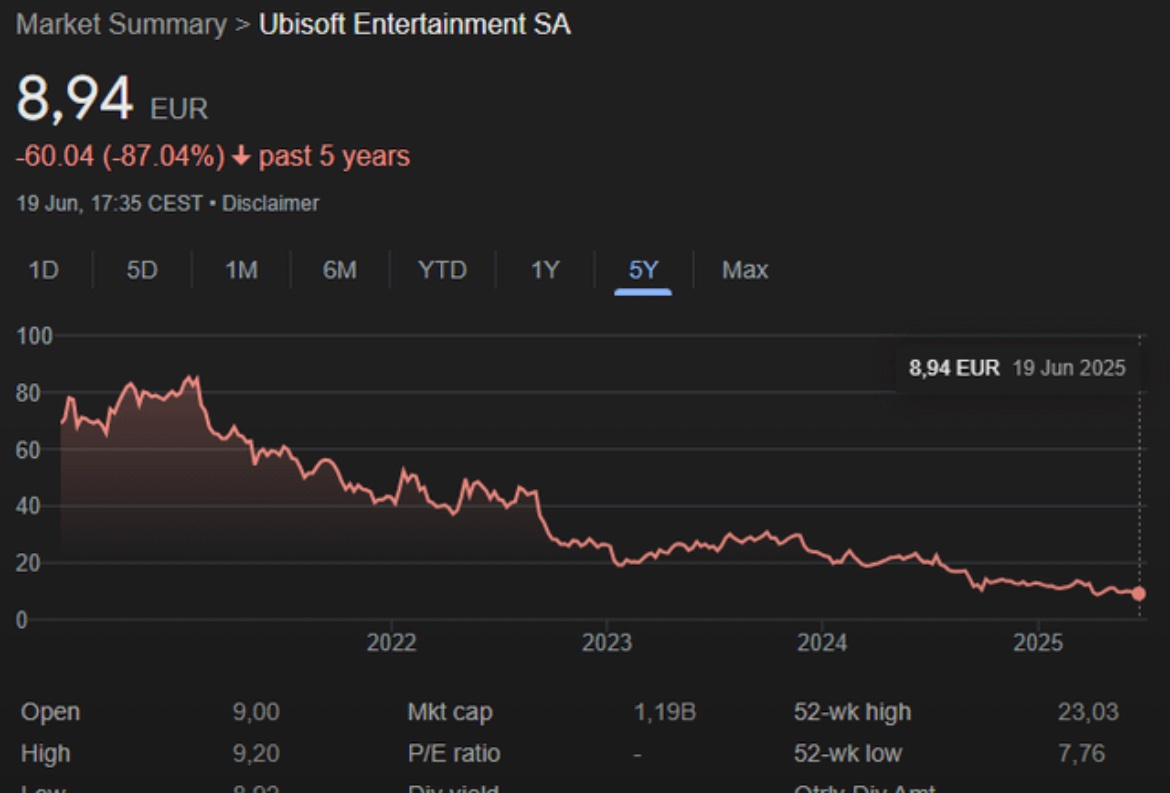Screen dimensions: 1170x793
Task: Click the Open value 9,00
Action: [256, 712]
